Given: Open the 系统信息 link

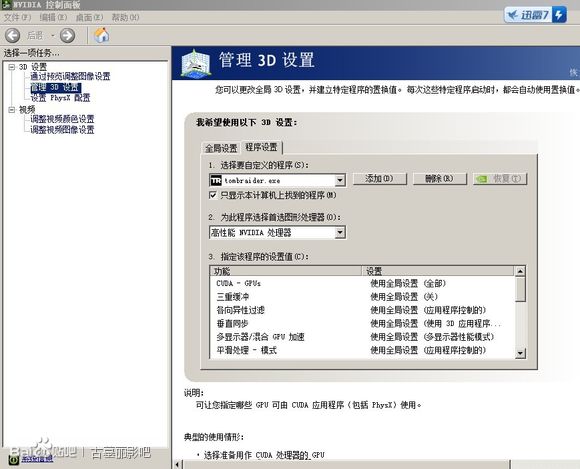Looking at the screenshot, I should (x=37, y=459).
